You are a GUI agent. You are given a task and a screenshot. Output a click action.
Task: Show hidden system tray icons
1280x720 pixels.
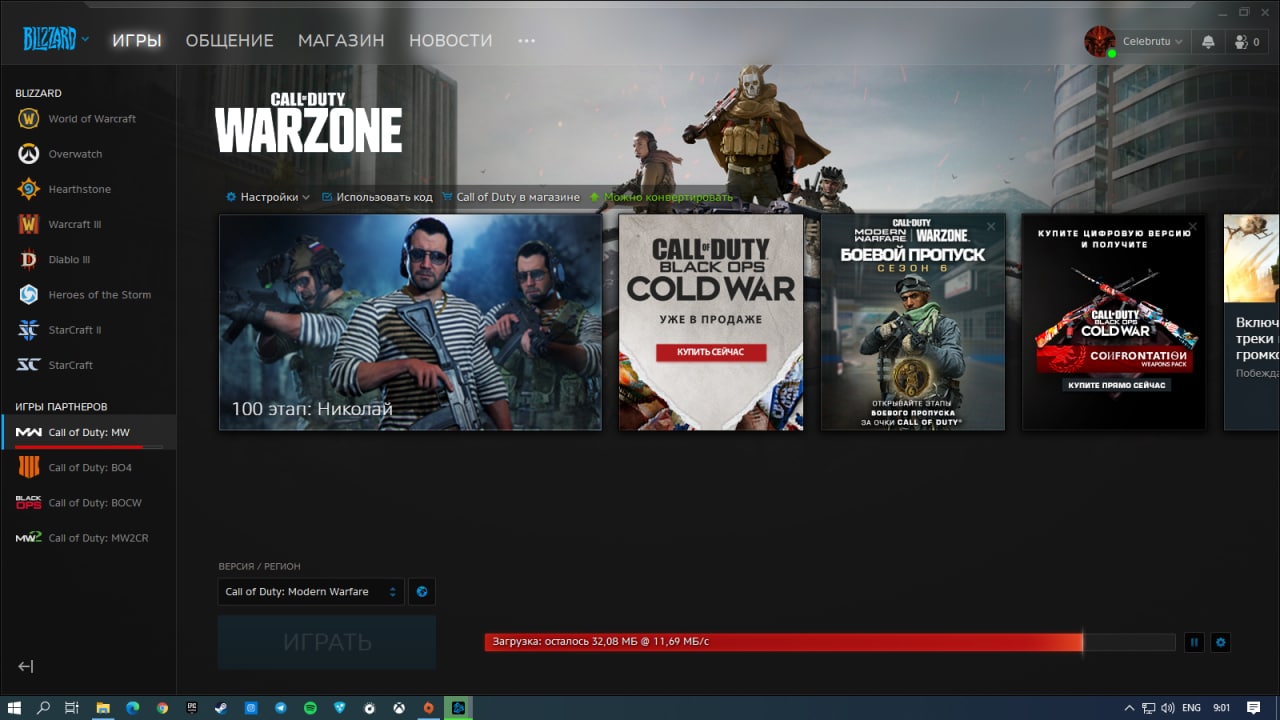coord(1129,708)
